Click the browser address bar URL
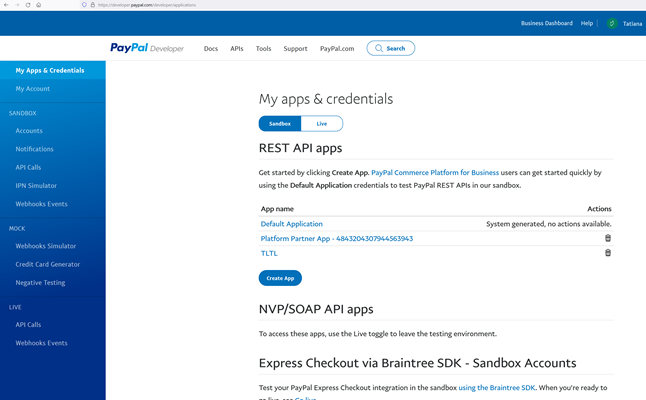Screen dimensions: 646x400 (x=150, y=5)
